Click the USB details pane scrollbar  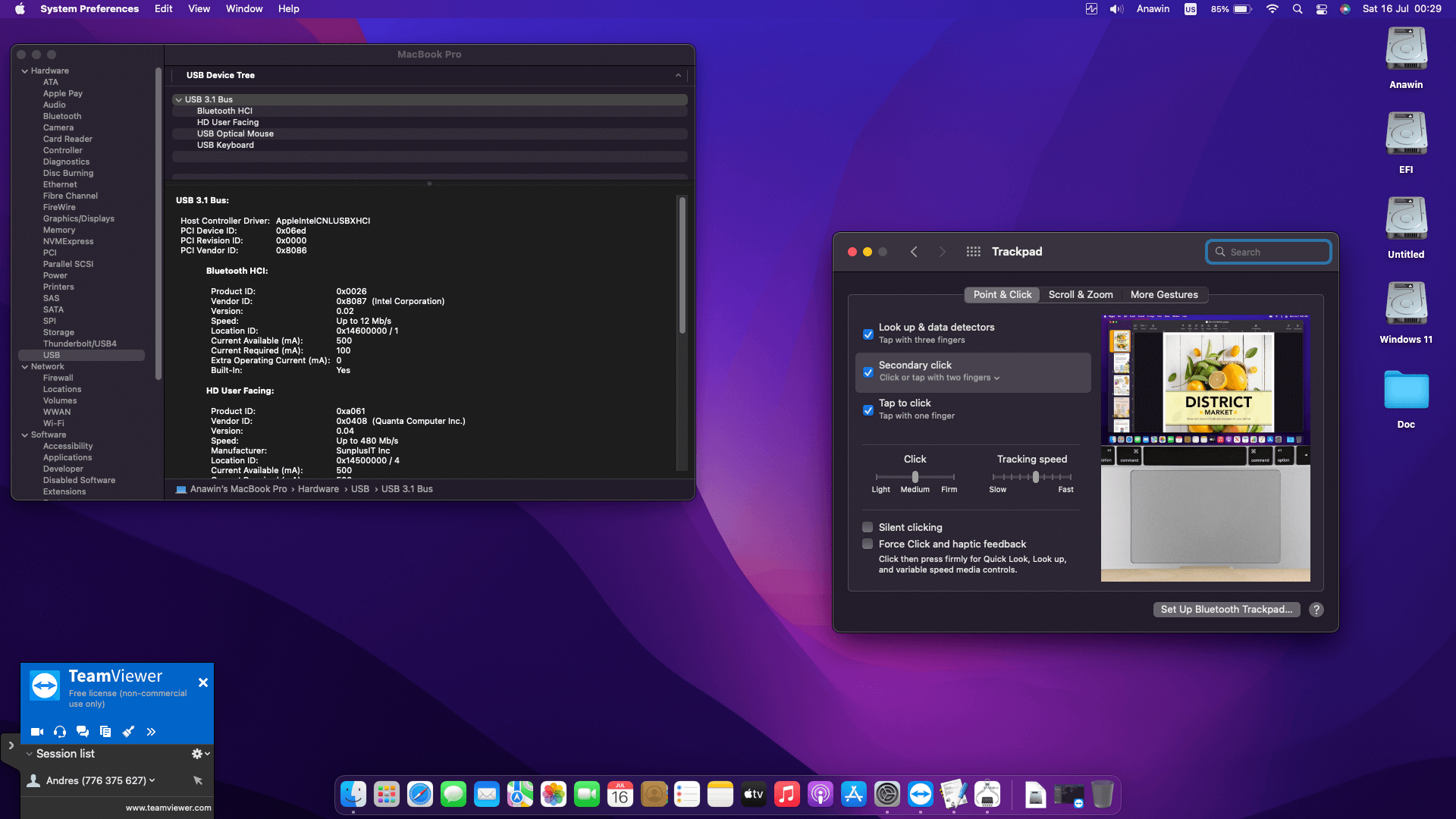coord(682,265)
